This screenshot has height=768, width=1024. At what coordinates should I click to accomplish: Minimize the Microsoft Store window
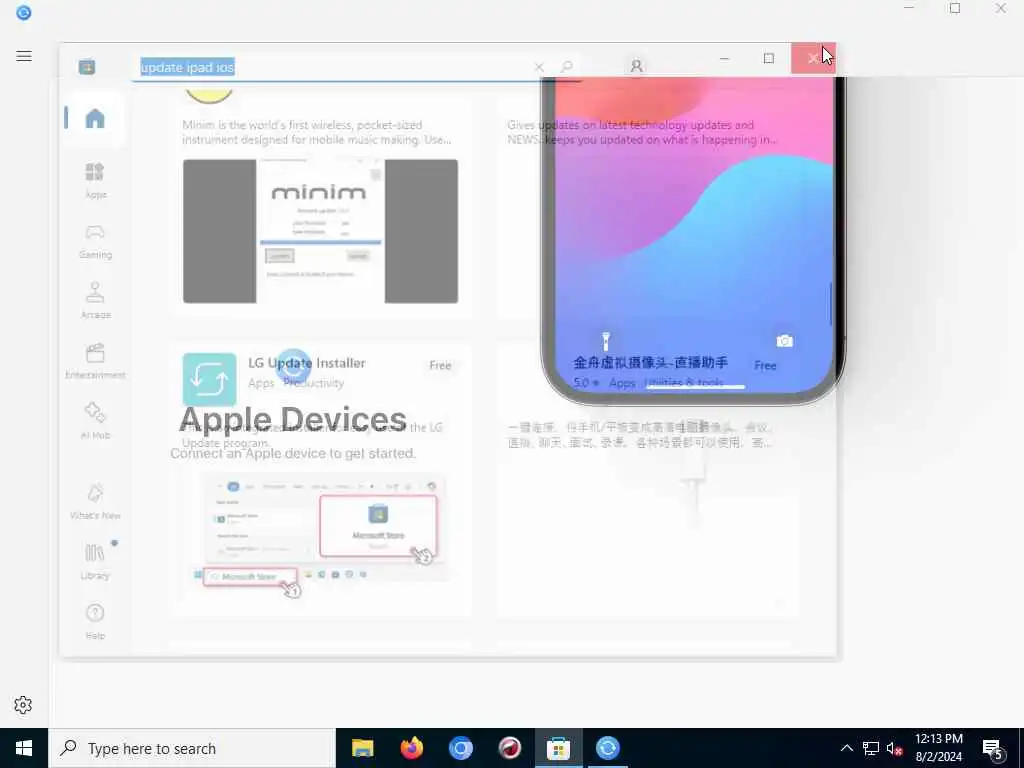pos(724,59)
